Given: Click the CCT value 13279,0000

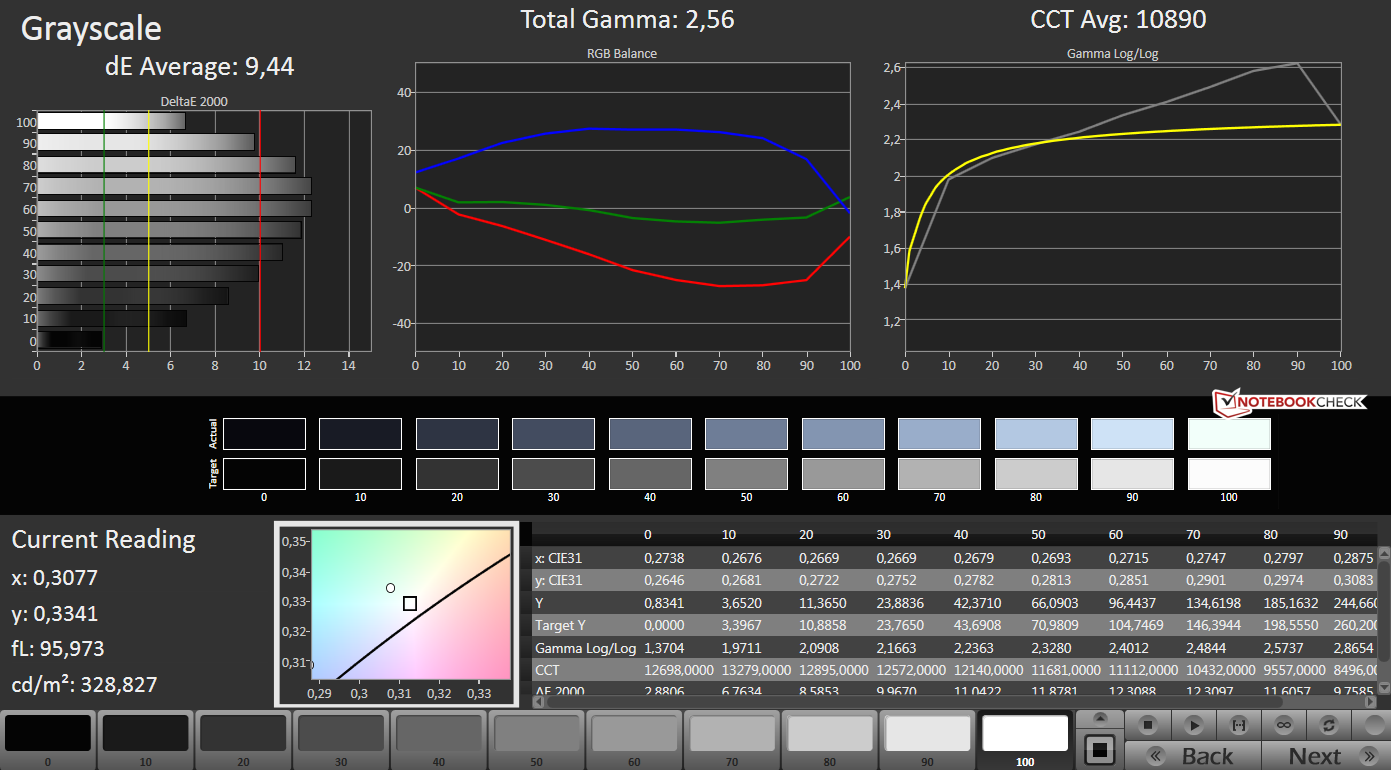Looking at the screenshot, I should pos(757,669).
